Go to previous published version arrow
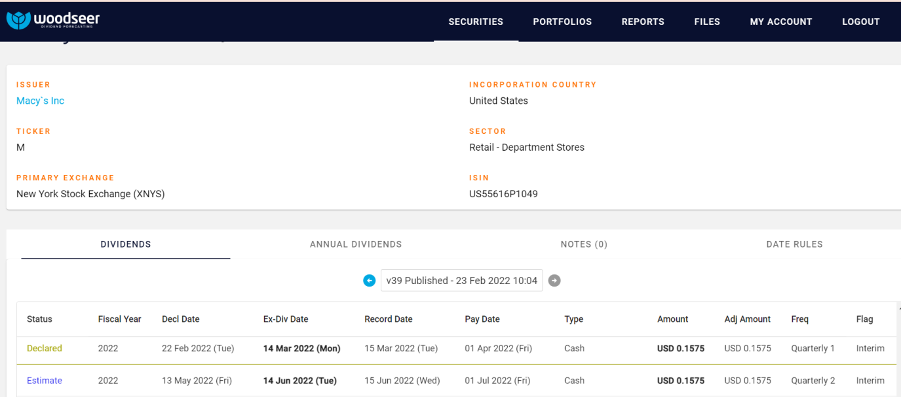Image resolution: width=902 pixels, height=398 pixels. [x=369, y=281]
